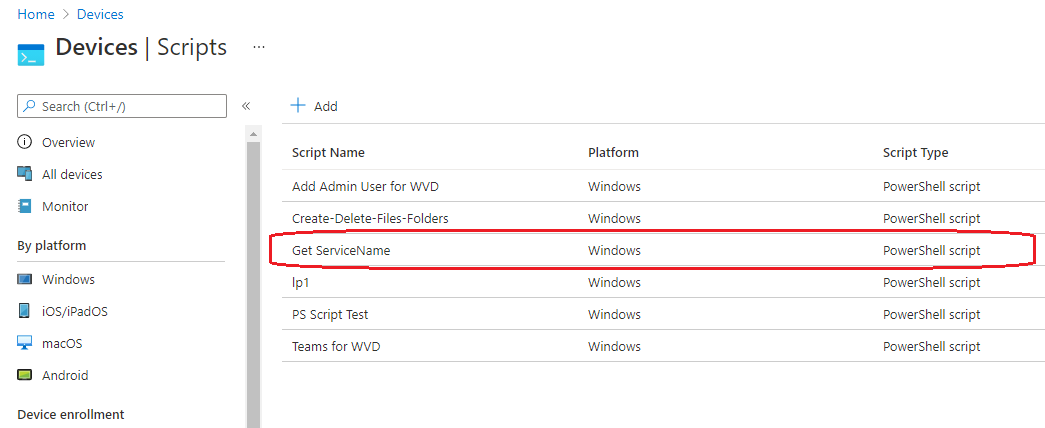Go to Home breadcrumb link

click(x=36, y=14)
